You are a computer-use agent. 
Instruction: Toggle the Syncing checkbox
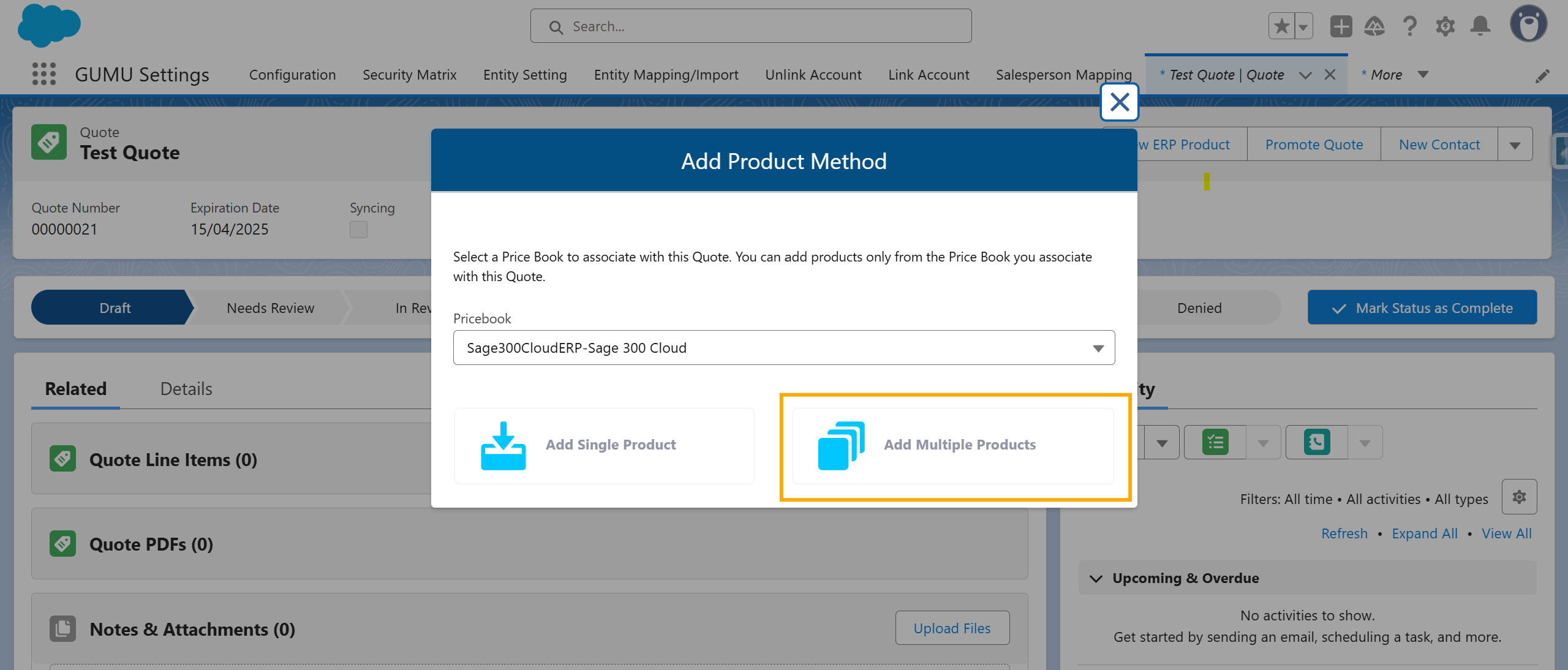coord(358,230)
